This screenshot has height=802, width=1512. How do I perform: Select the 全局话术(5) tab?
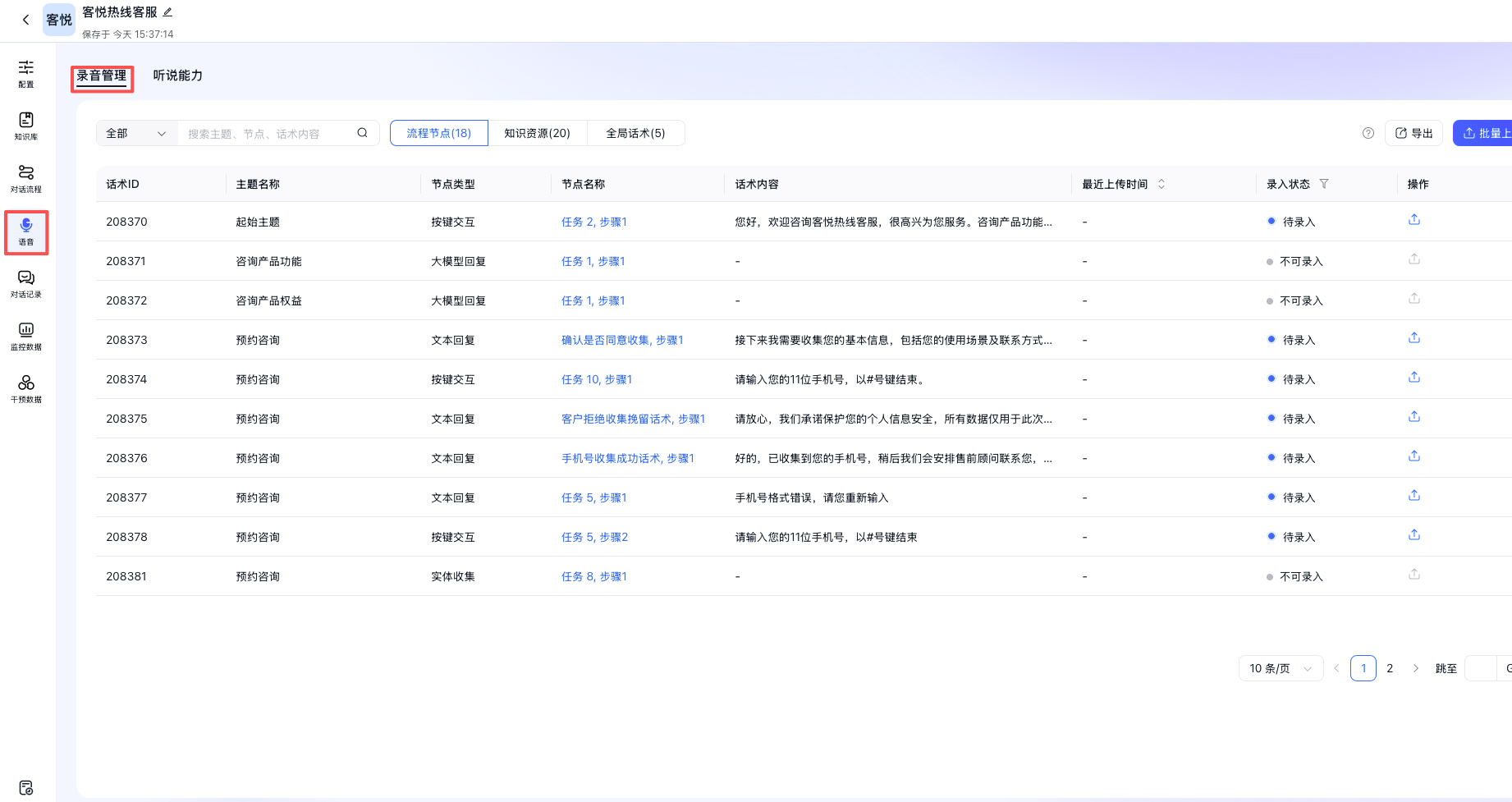point(635,132)
